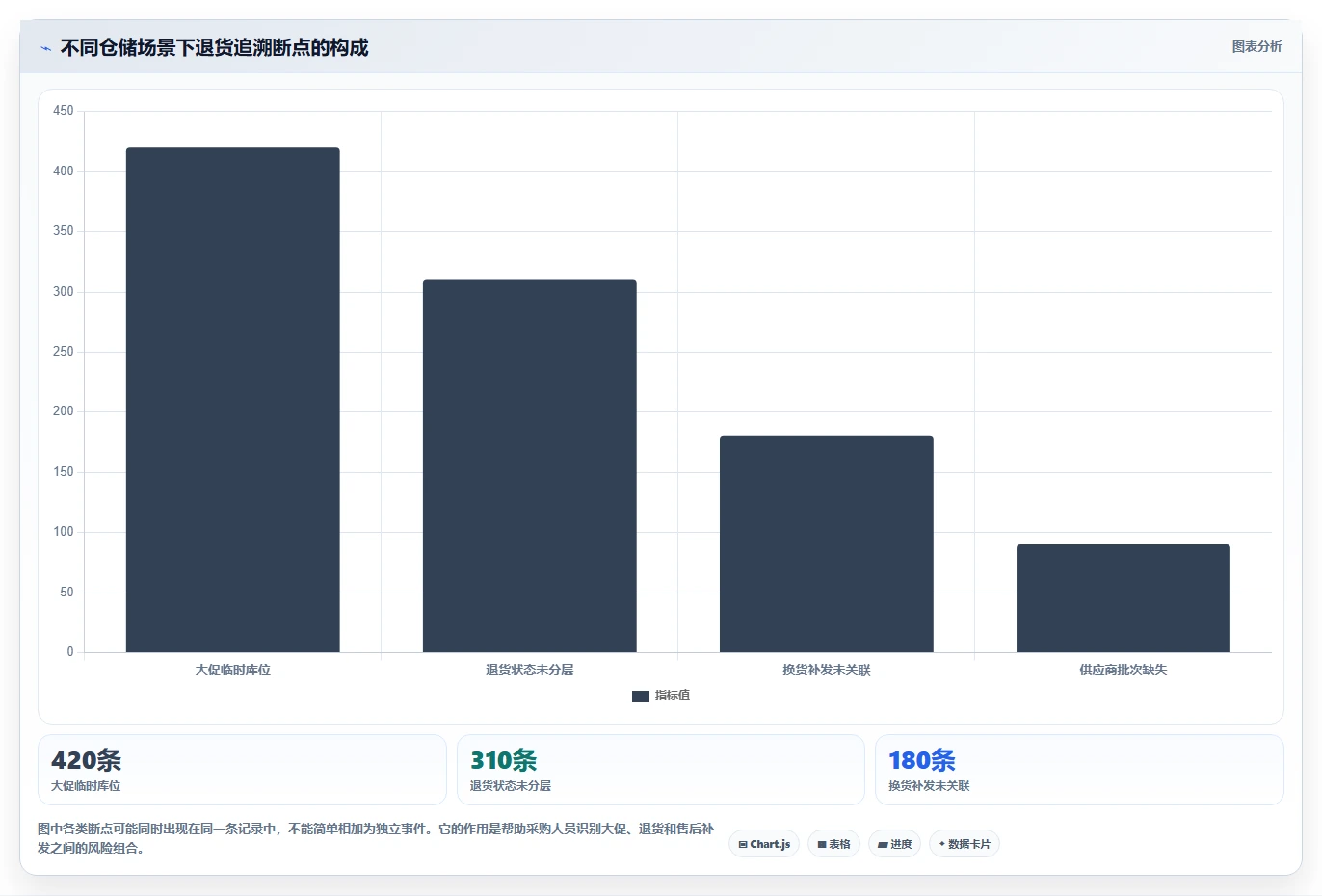Click the Chart.js tag chip
1322x896 pixels.
[763, 844]
